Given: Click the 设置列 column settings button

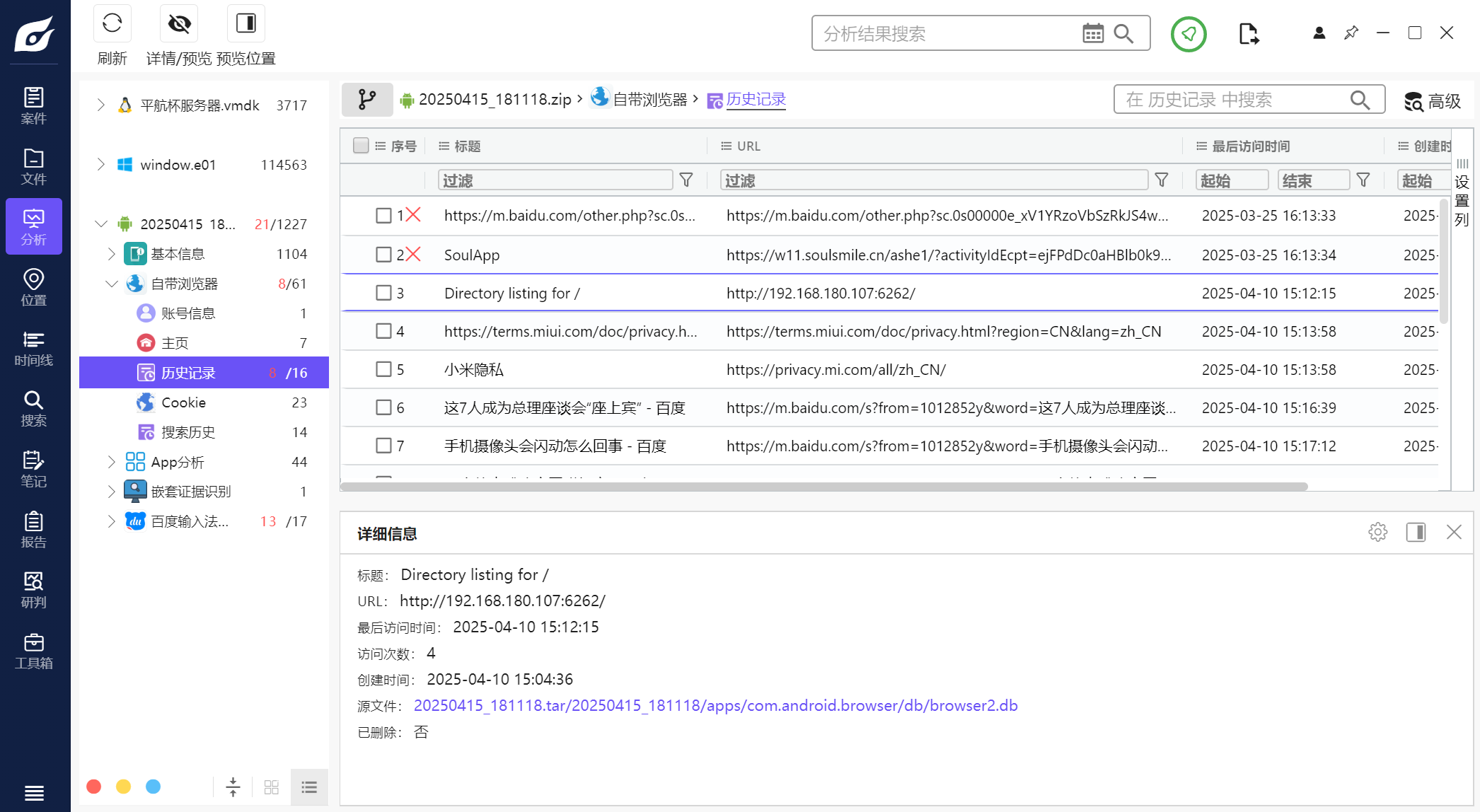Looking at the screenshot, I should click(x=1462, y=192).
